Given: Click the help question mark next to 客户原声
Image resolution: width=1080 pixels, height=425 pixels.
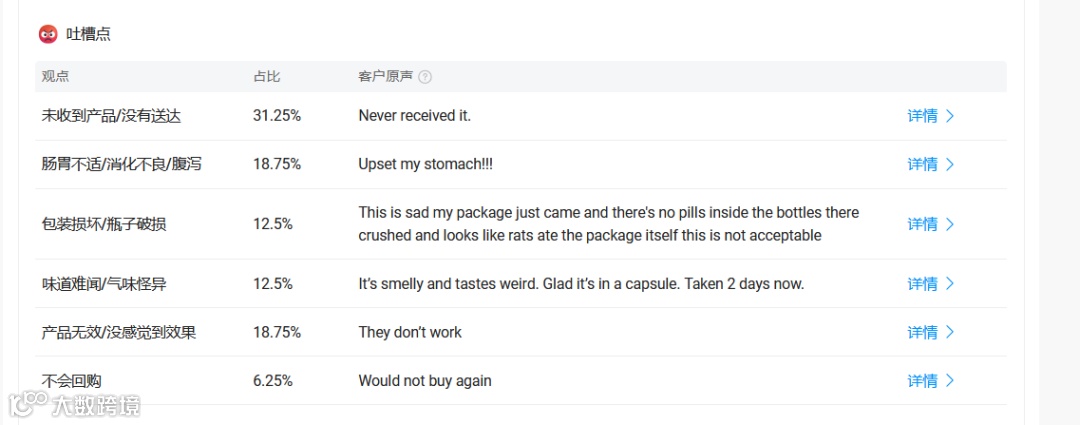Looking at the screenshot, I should pyautogui.click(x=425, y=77).
